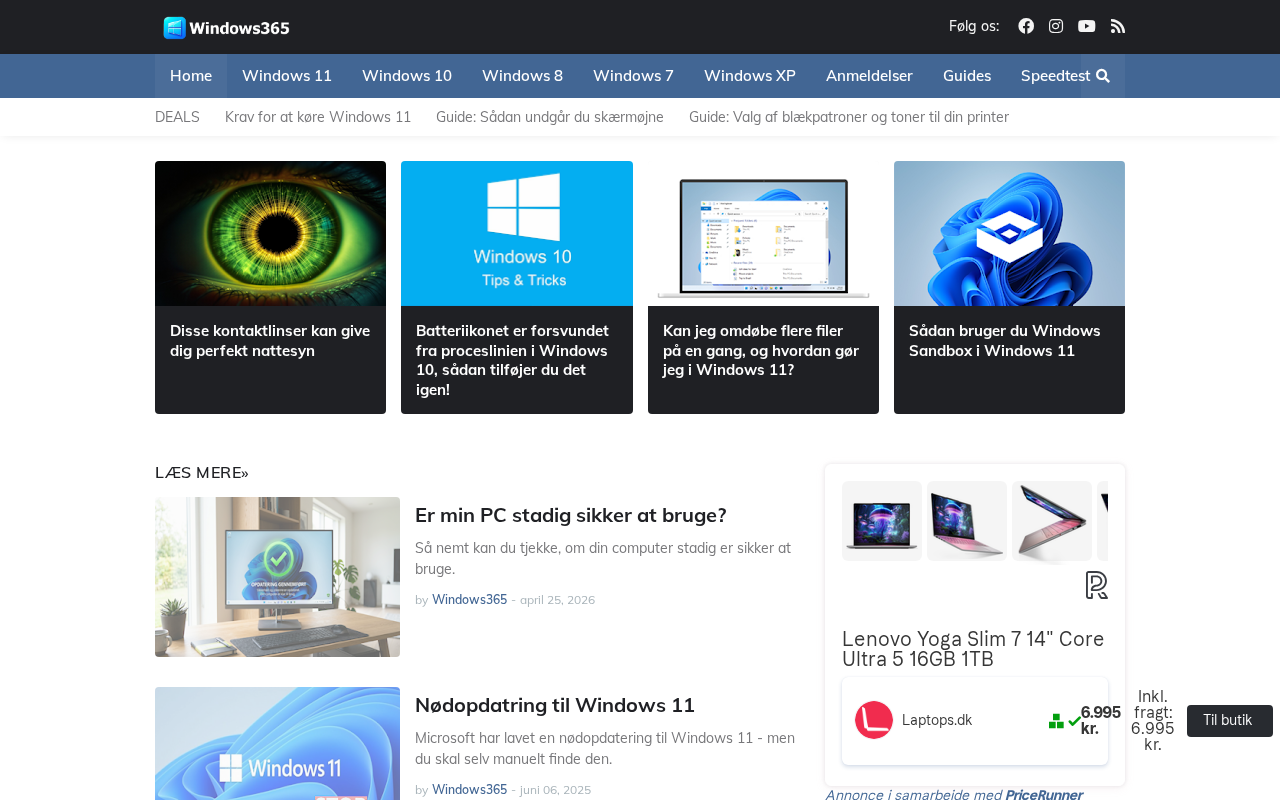This screenshot has height=800, width=1280.
Task: Click the Windows365 author link dated april 25
Action: (469, 600)
